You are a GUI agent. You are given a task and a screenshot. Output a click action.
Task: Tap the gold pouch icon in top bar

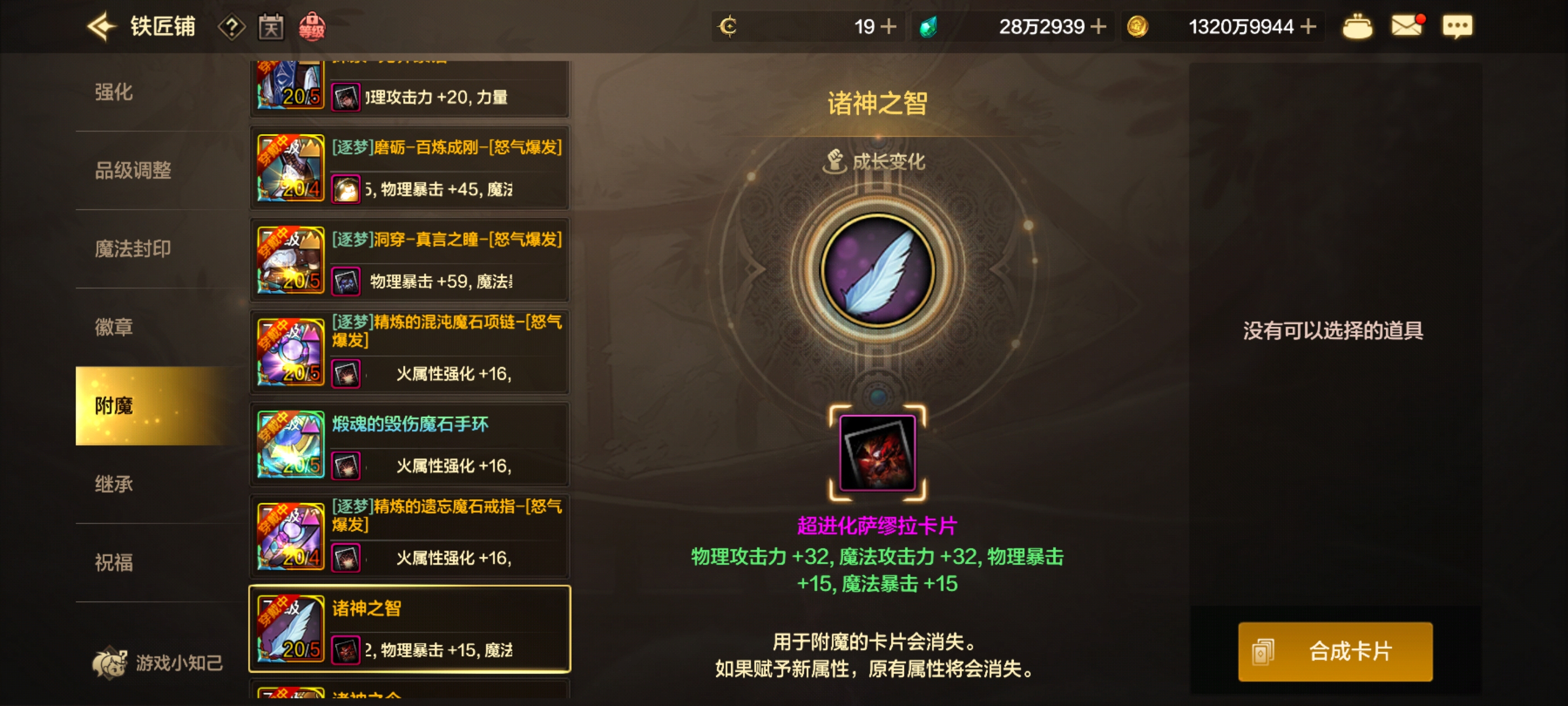(x=1357, y=27)
